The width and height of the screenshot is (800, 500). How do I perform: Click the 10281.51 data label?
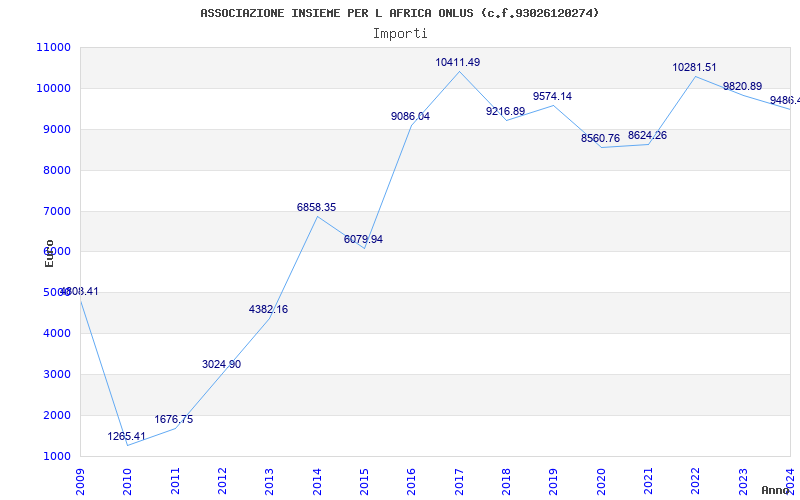coord(694,67)
